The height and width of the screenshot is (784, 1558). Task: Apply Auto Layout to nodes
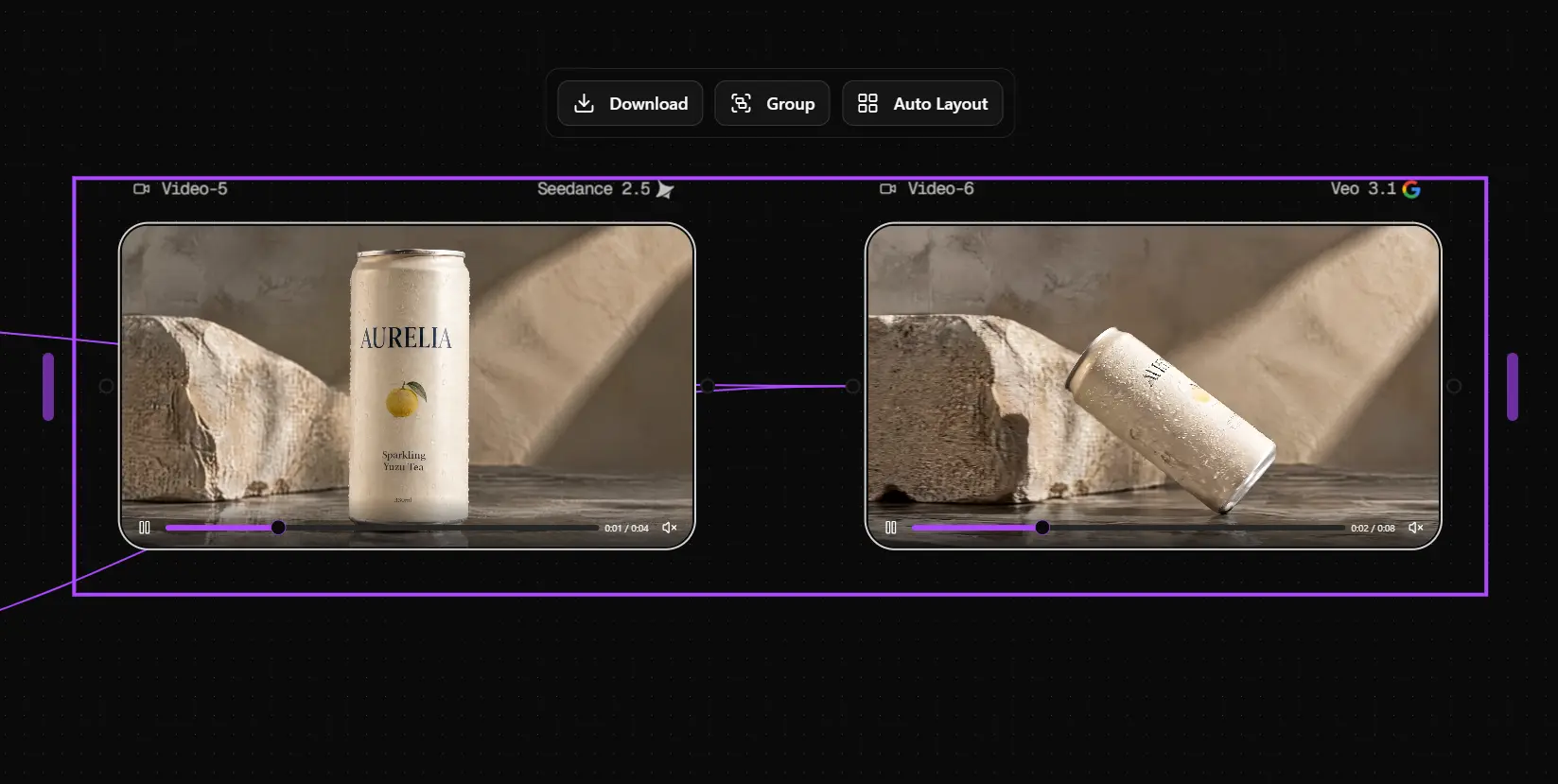click(922, 103)
